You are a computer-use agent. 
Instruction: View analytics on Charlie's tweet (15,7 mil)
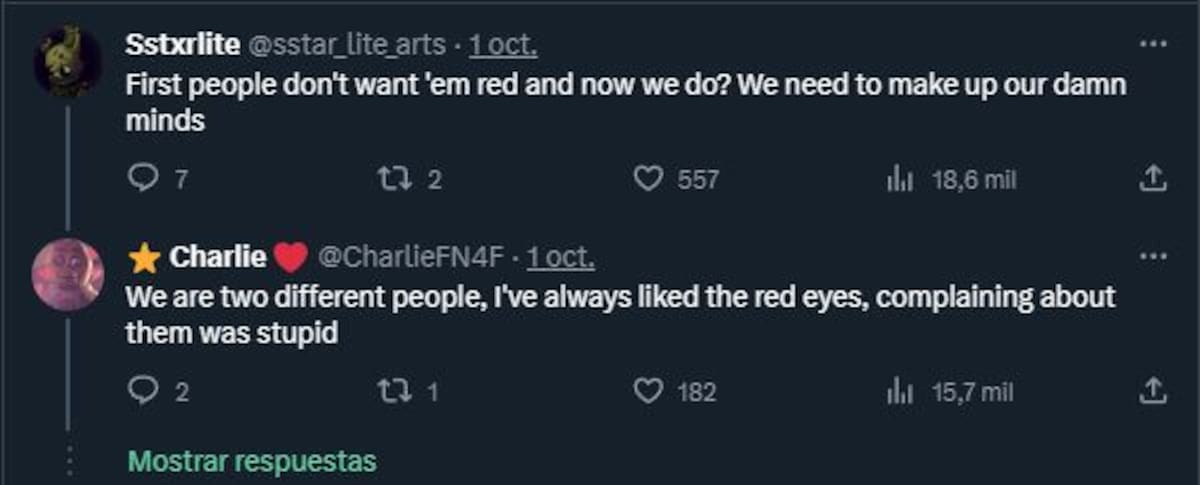pos(896,391)
